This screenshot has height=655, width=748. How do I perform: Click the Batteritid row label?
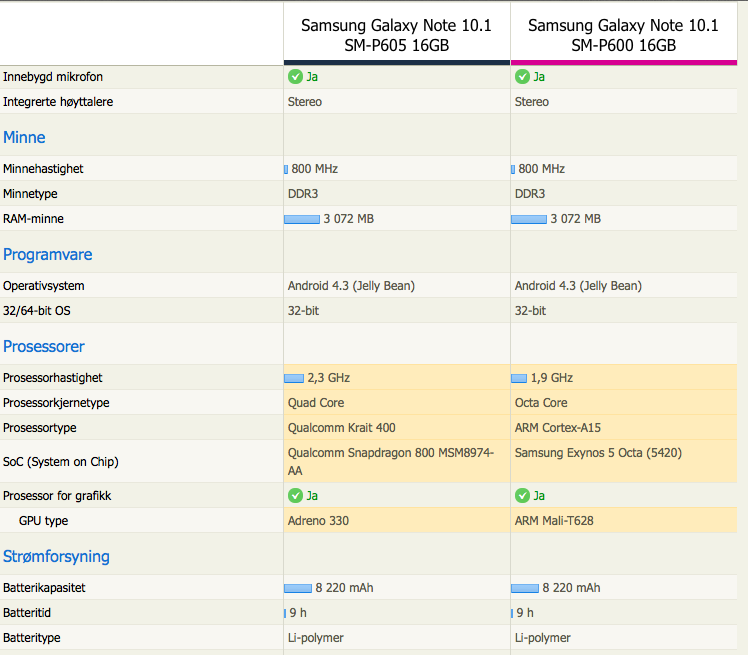pos(27,613)
